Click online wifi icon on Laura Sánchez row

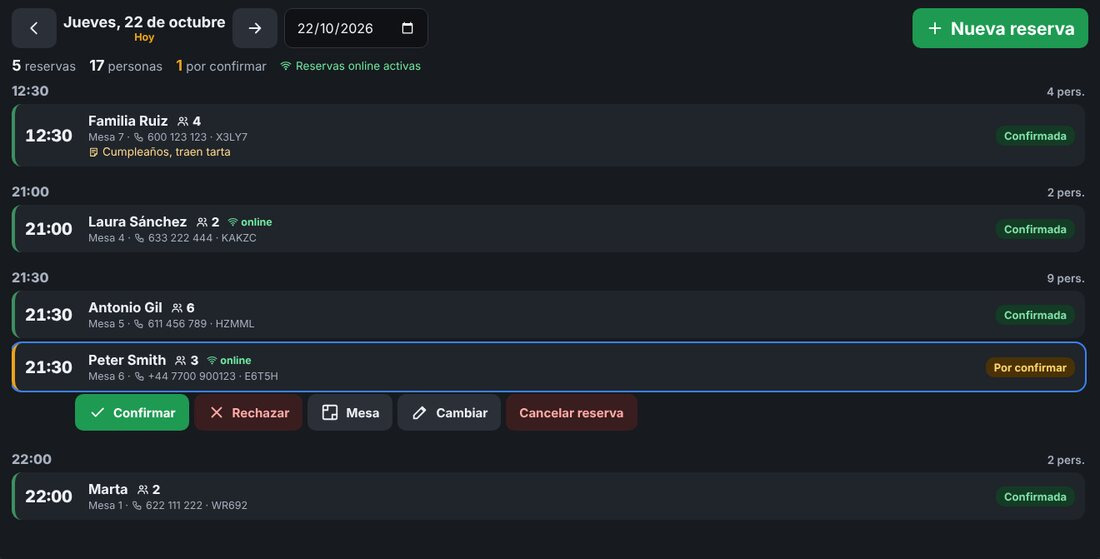pyautogui.click(x=233, y=222)
